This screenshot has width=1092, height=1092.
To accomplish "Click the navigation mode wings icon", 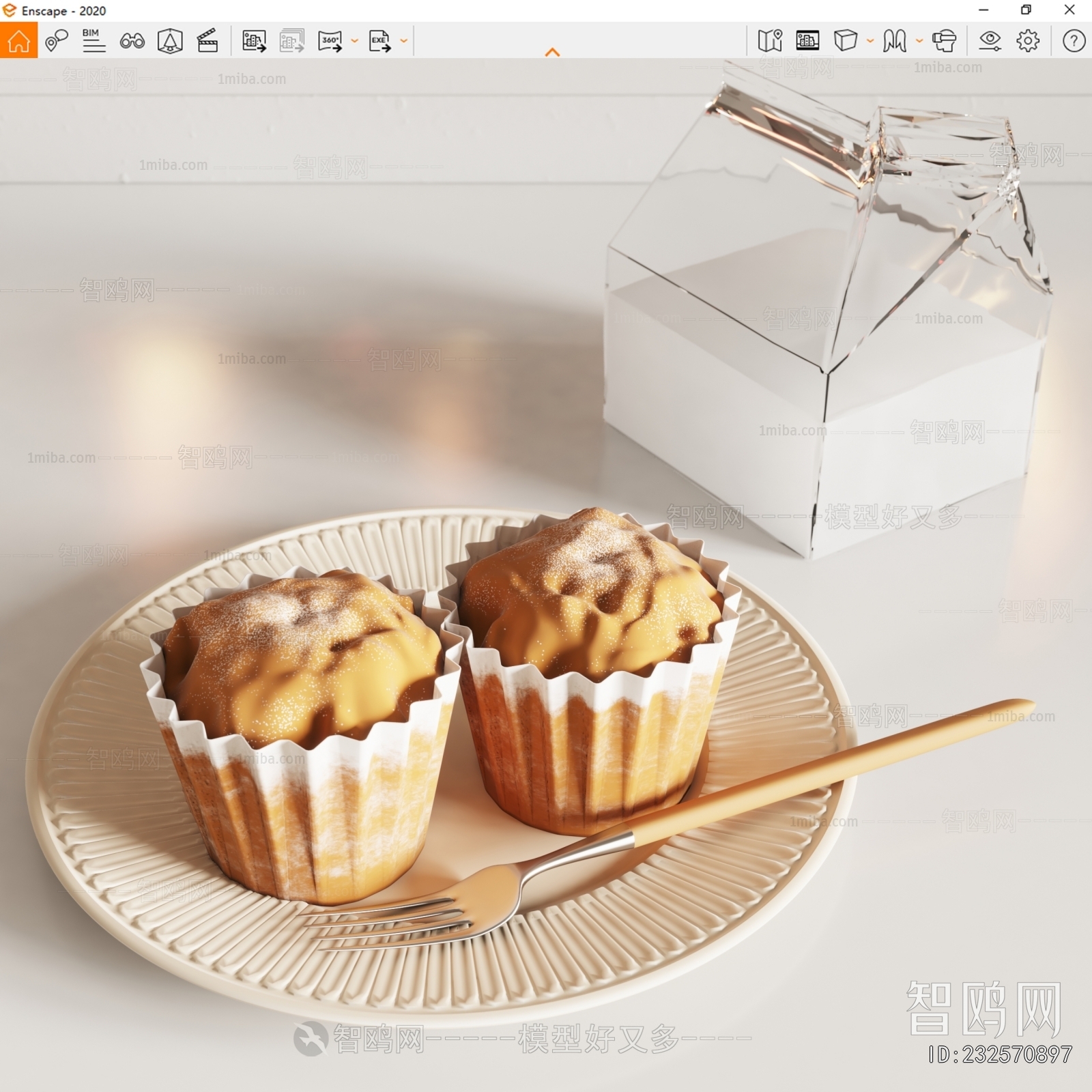I will [894, 41].
